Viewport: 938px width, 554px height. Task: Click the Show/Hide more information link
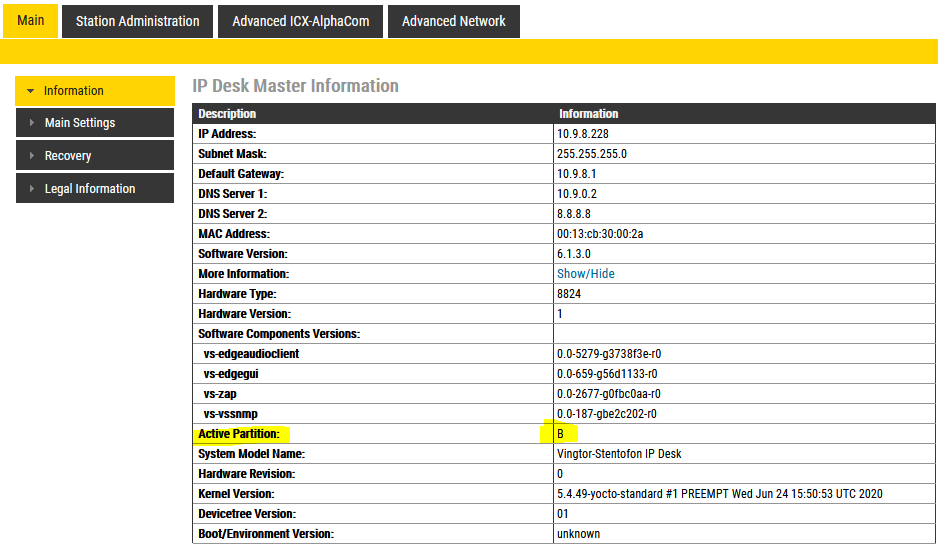586,274
